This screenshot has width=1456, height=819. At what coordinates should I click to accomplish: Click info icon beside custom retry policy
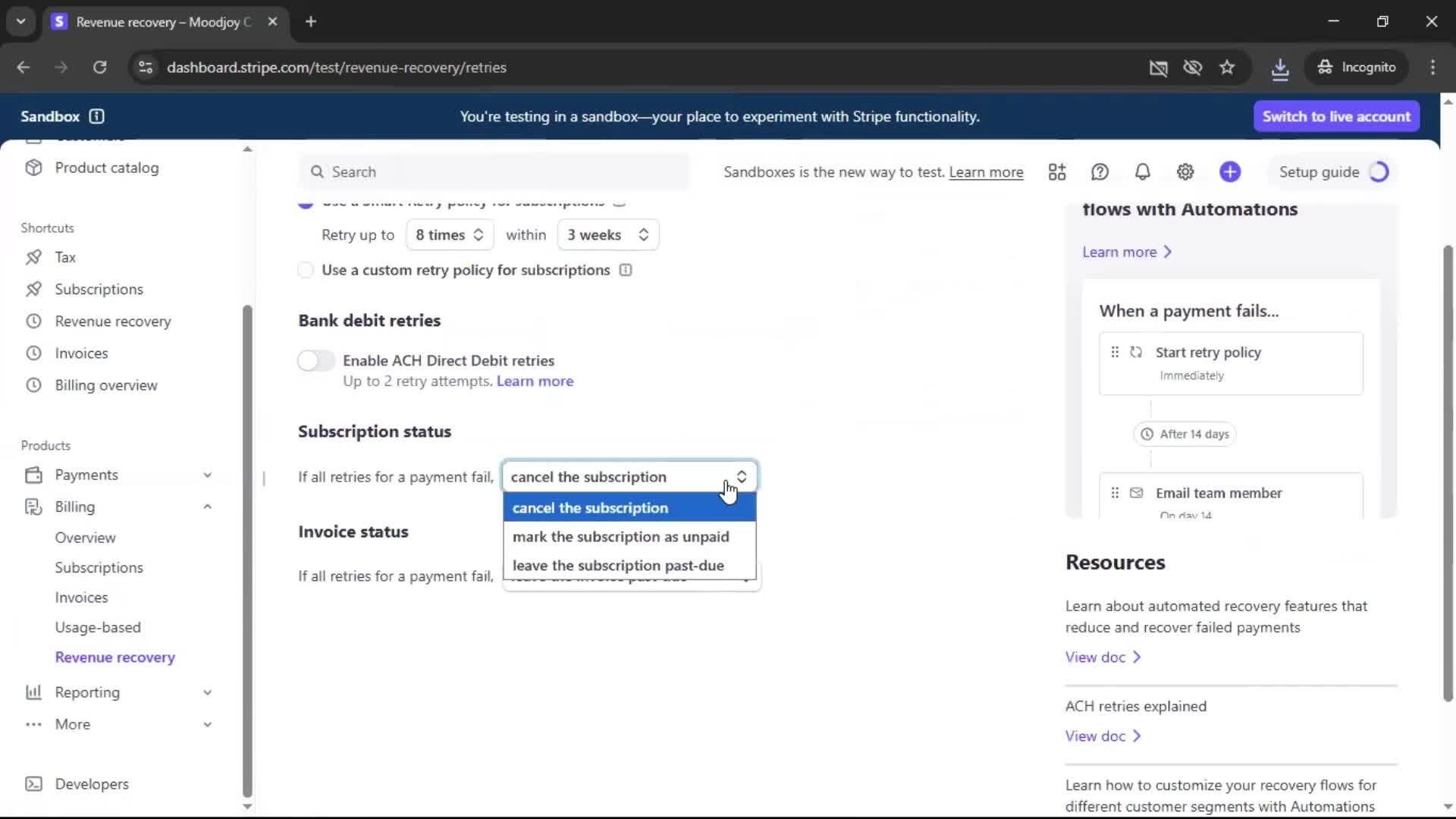(626, 270)
